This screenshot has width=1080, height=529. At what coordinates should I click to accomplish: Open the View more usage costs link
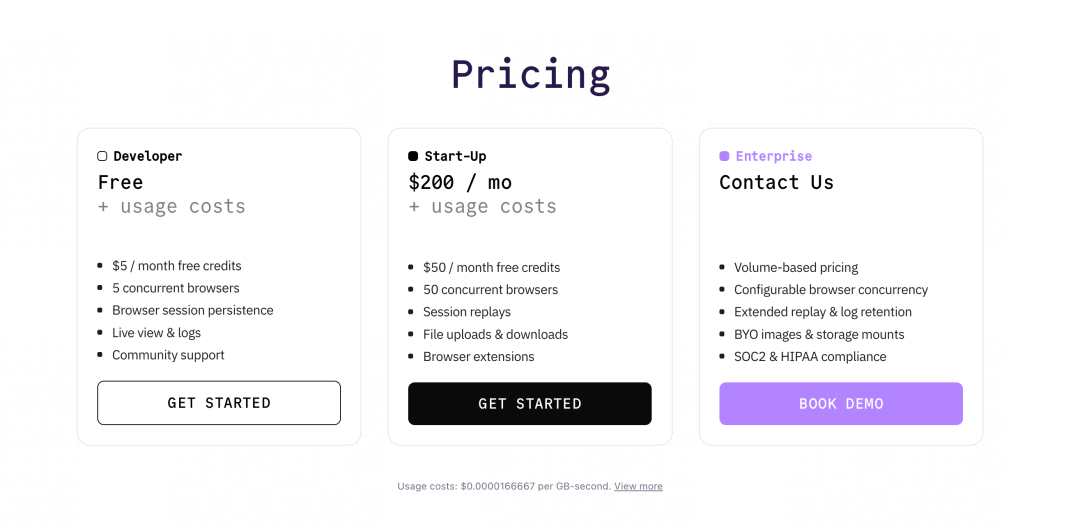(638, 486)
